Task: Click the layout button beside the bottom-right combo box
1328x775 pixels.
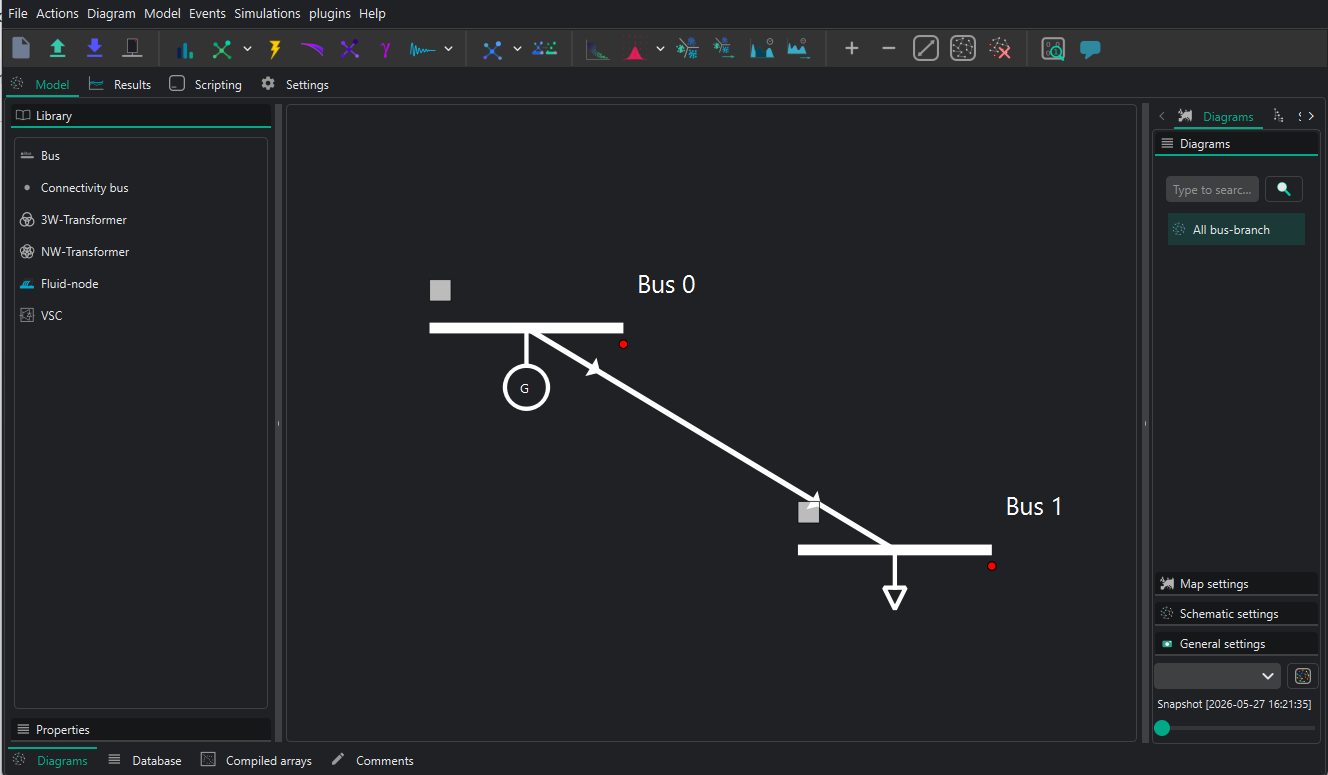Action: 1303,676
